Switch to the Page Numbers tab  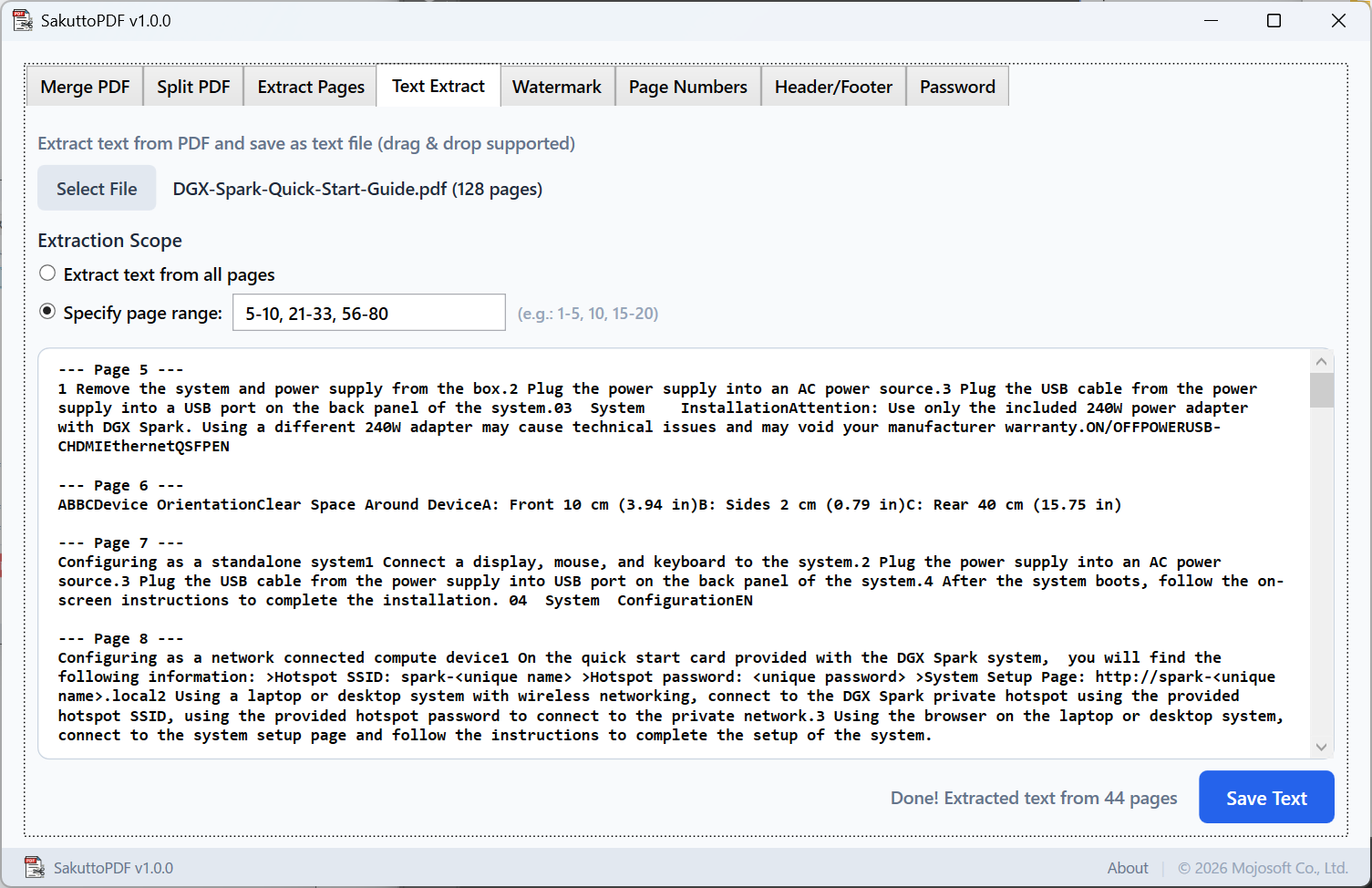(x=687, y=87)
